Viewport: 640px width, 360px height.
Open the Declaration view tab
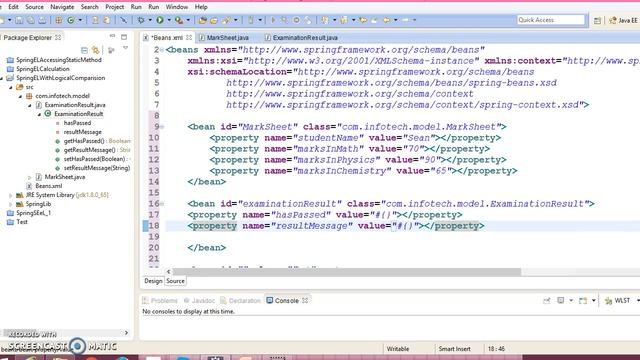(240, 300)
